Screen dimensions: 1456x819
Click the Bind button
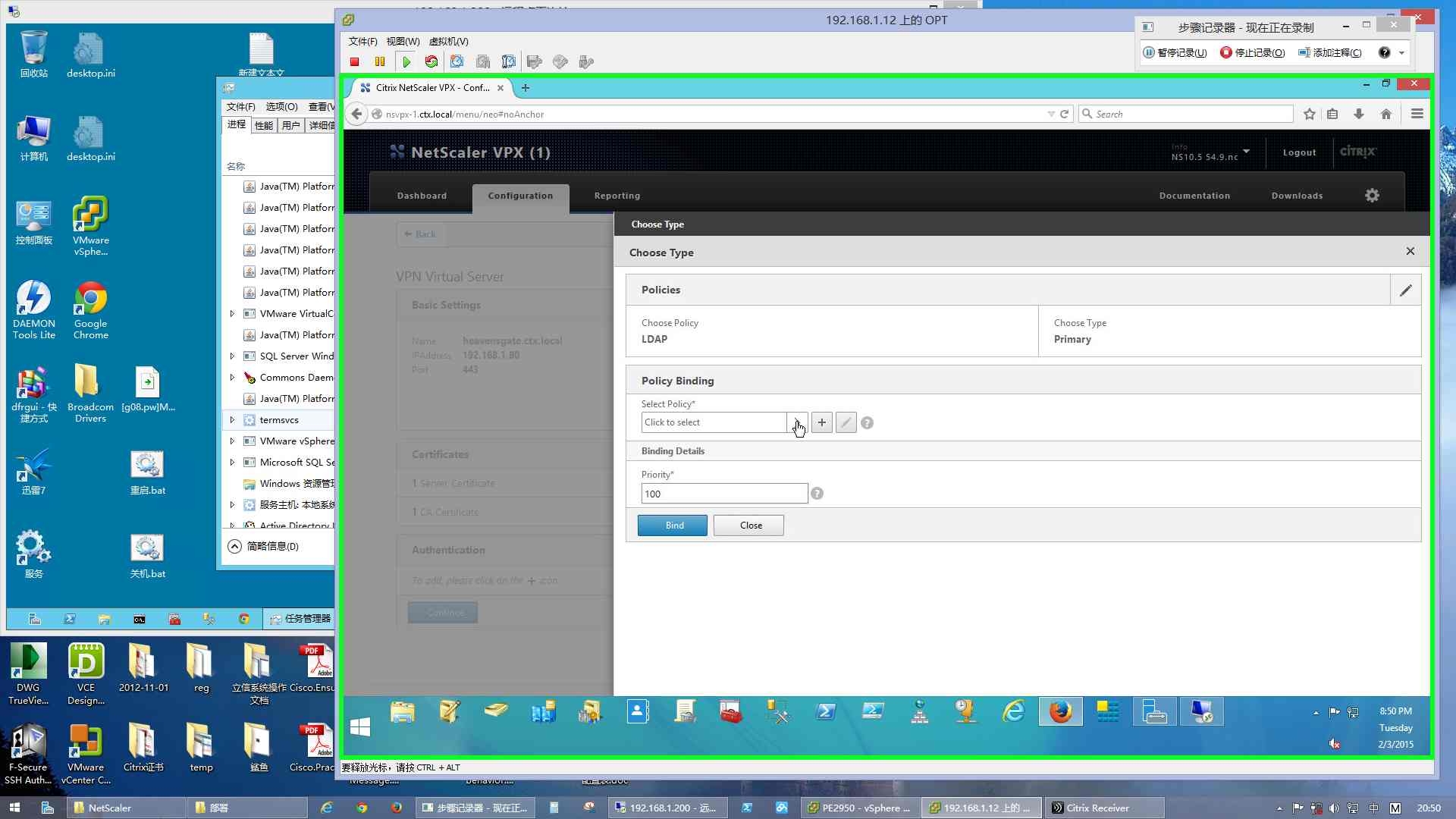673,526
